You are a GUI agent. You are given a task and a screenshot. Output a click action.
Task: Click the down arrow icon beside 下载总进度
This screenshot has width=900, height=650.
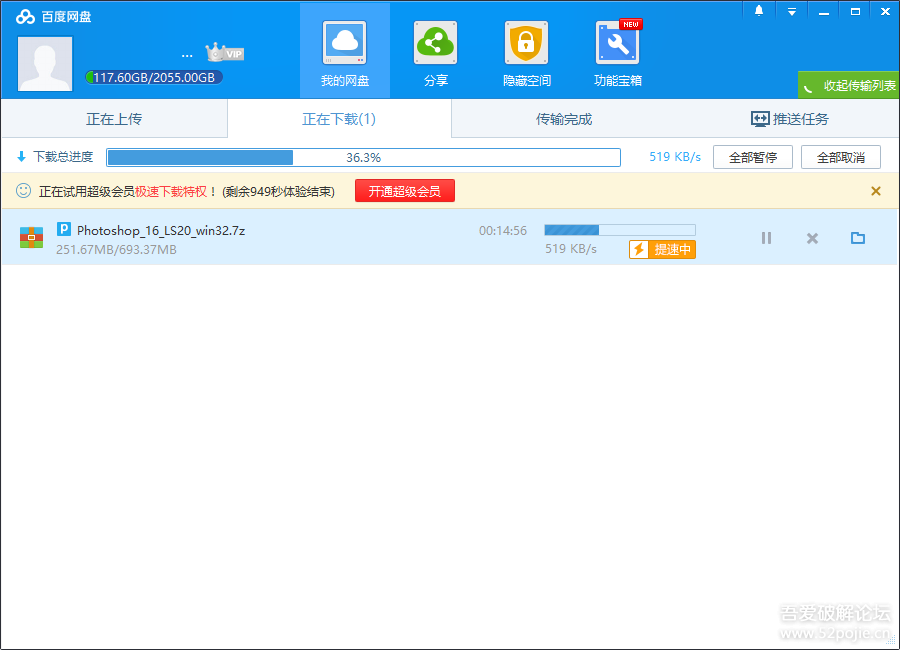22,156
